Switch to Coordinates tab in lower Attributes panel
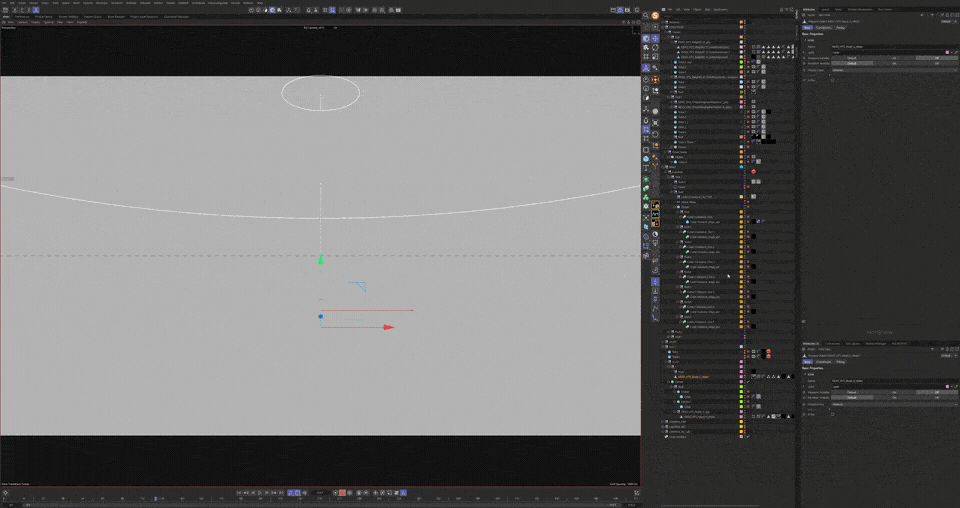Viewport: 960px width, 508px height. pyautogui.click(x=823, y=362)
